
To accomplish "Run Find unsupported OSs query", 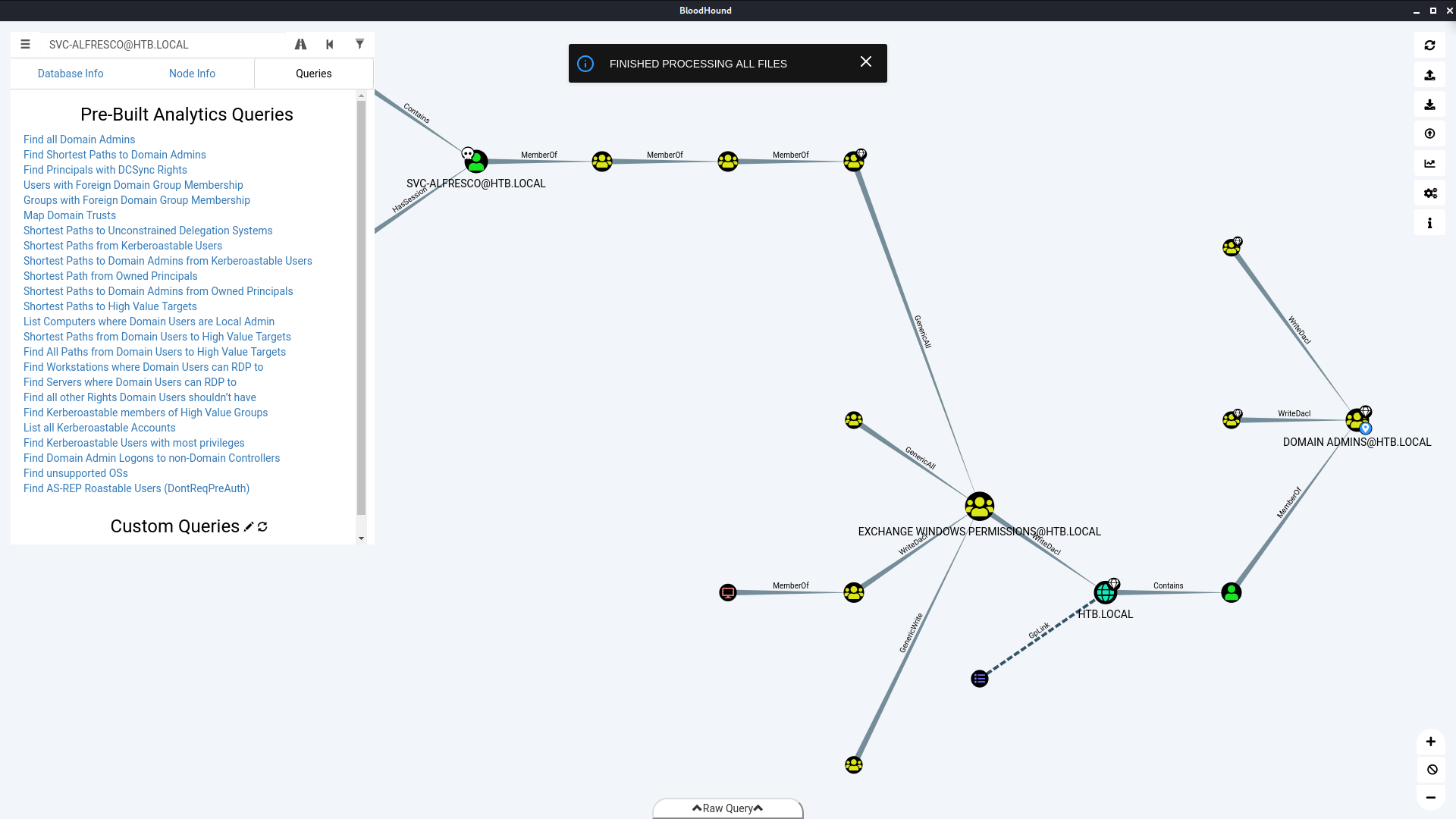I will pyautogui.click(x=76, y=473).
